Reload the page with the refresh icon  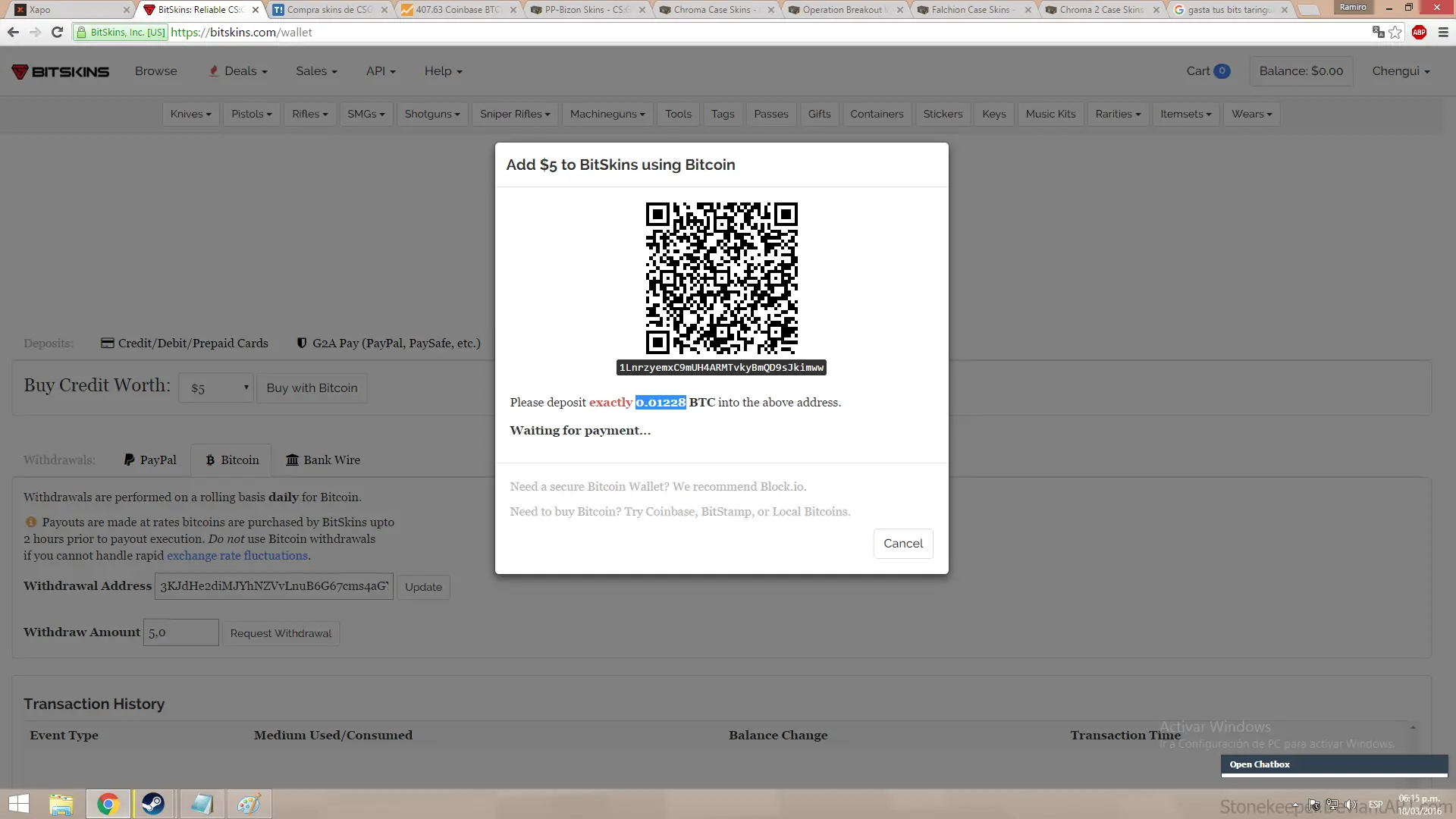(57, 33)
